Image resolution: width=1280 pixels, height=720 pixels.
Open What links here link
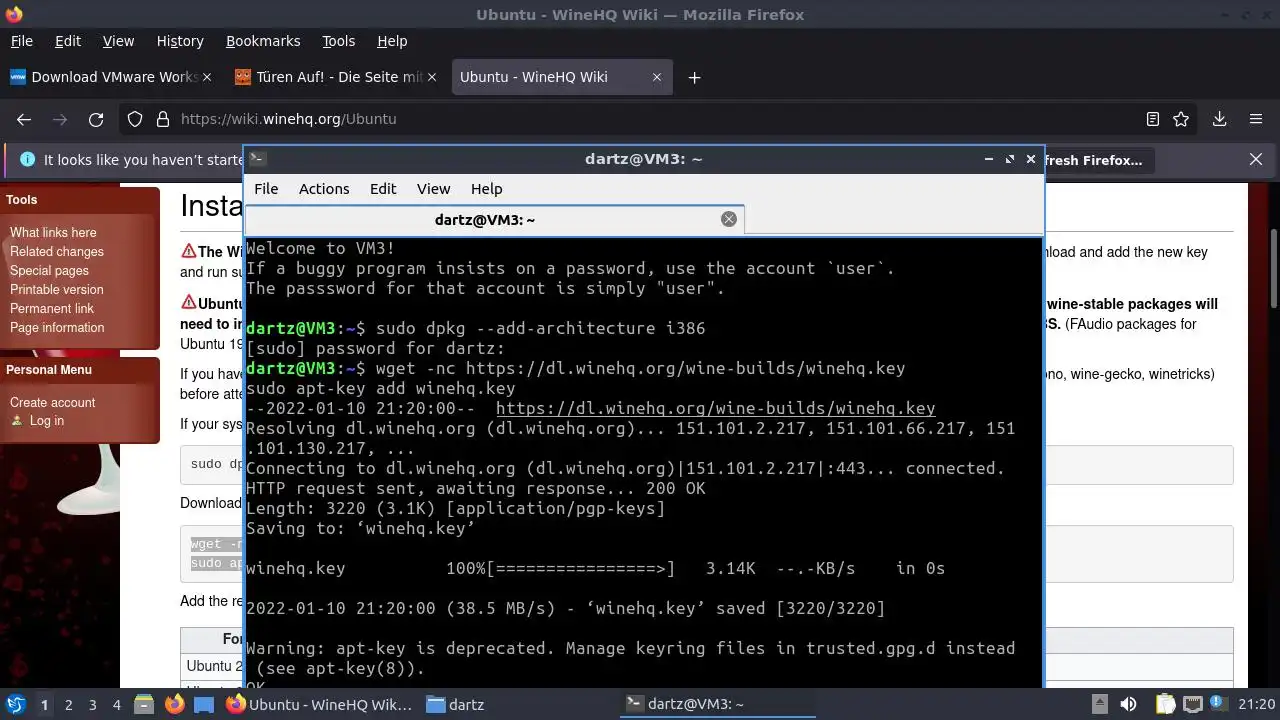[53, 232]
